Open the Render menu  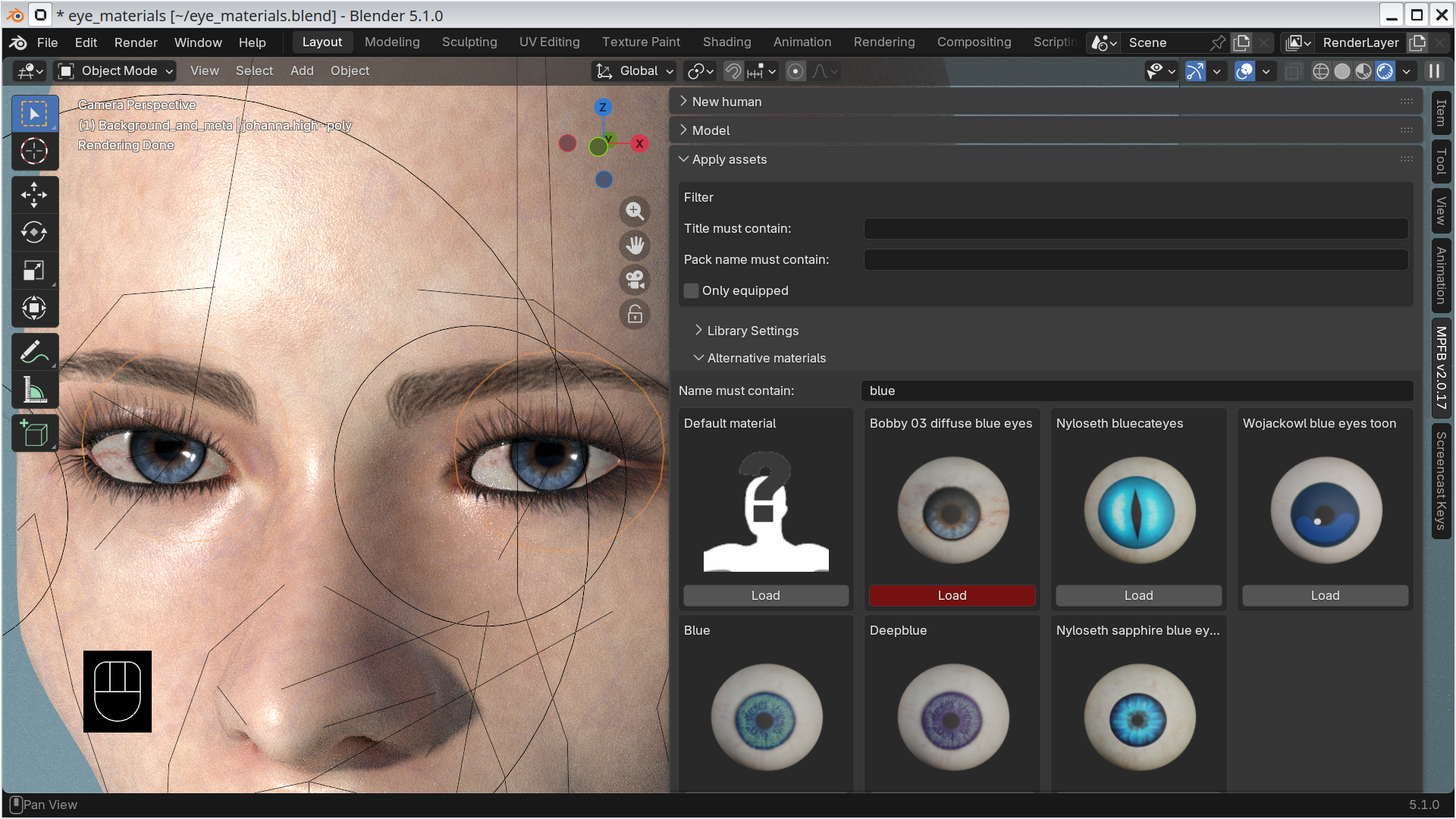point(136,42)
